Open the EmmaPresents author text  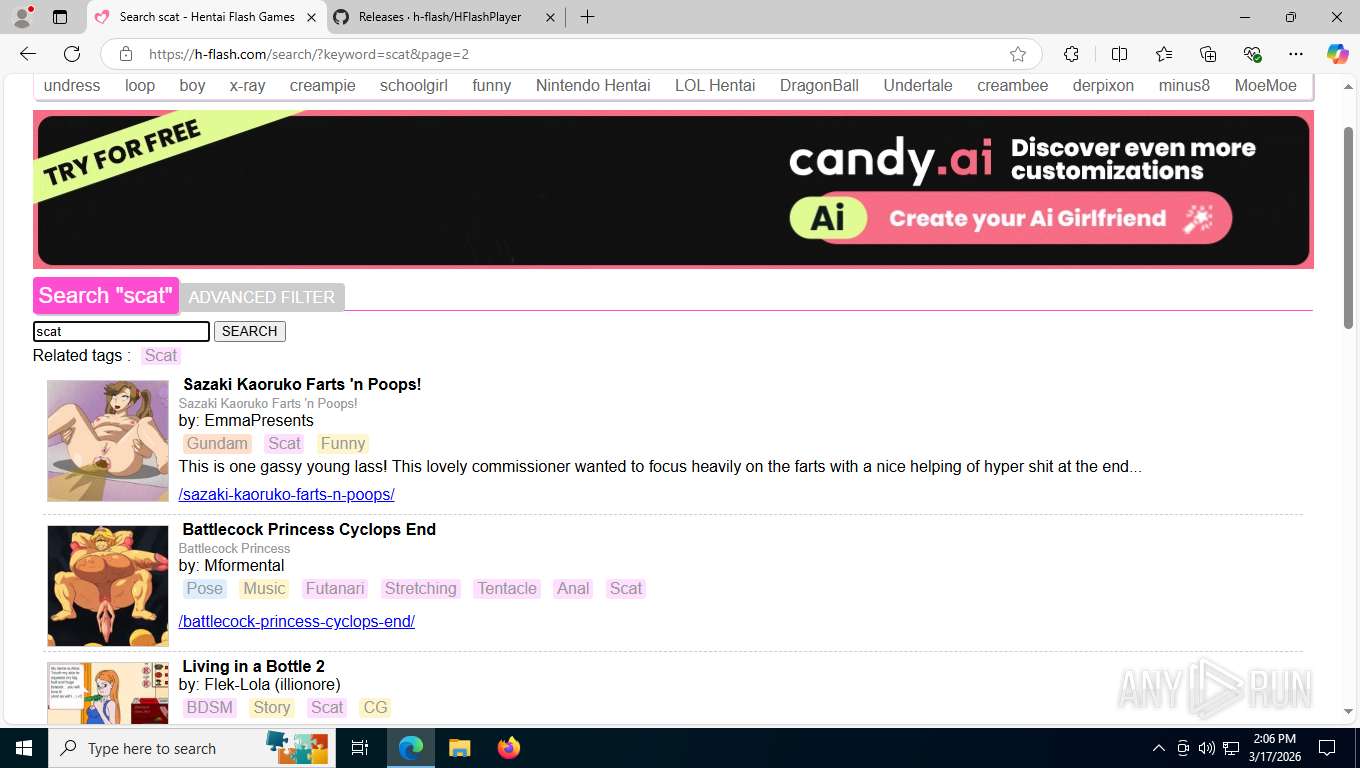tap(259, 421)
